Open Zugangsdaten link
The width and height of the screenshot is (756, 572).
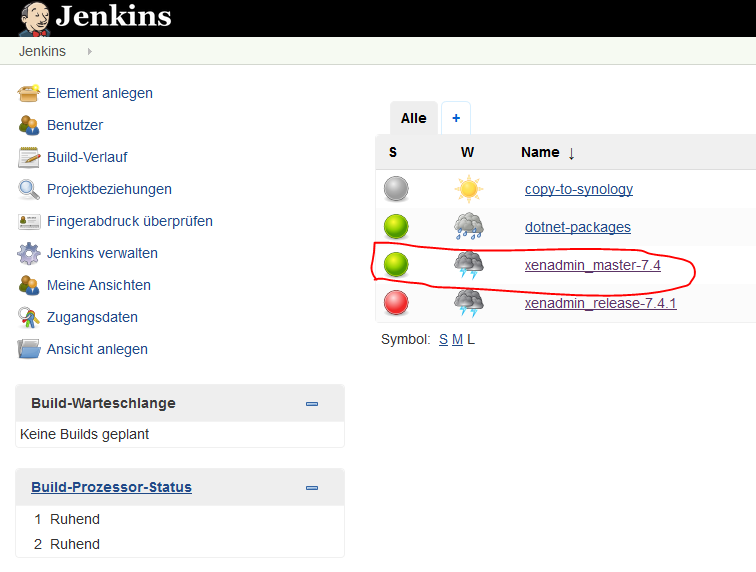click(x=93, y=317)
